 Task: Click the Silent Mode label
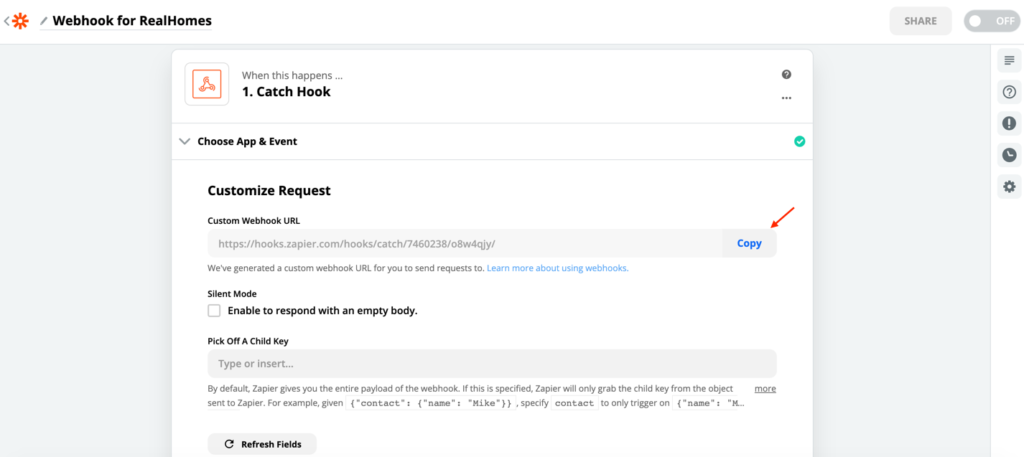tap(232, 294)
